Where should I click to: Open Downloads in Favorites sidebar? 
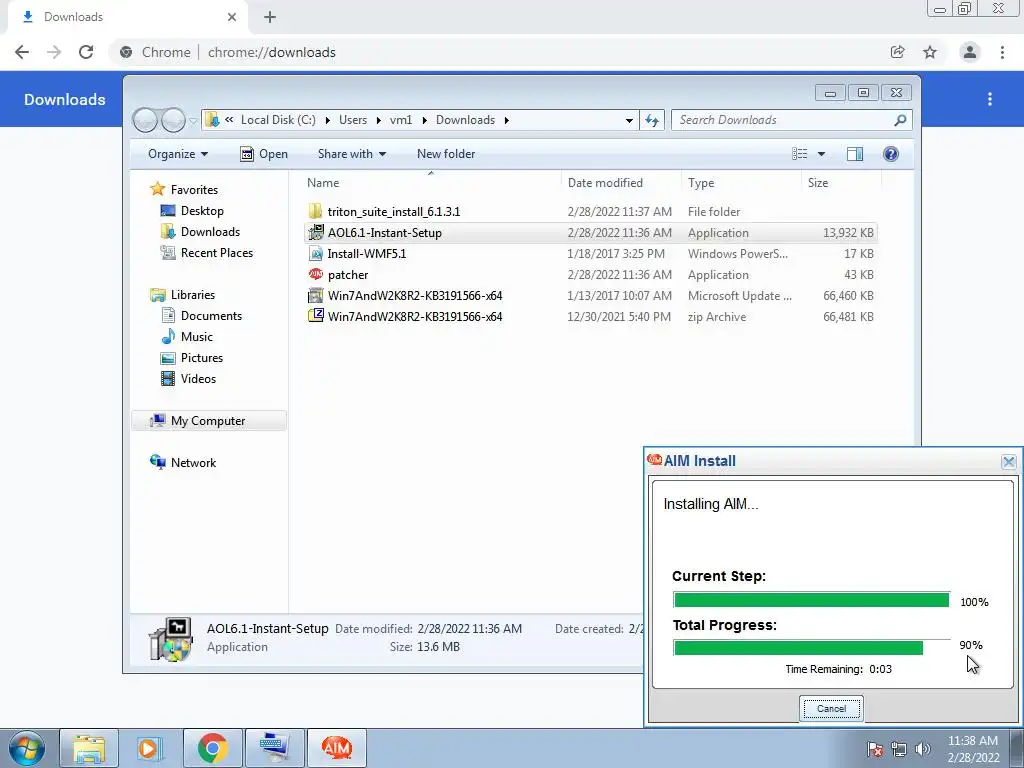[x=210, y=232]
